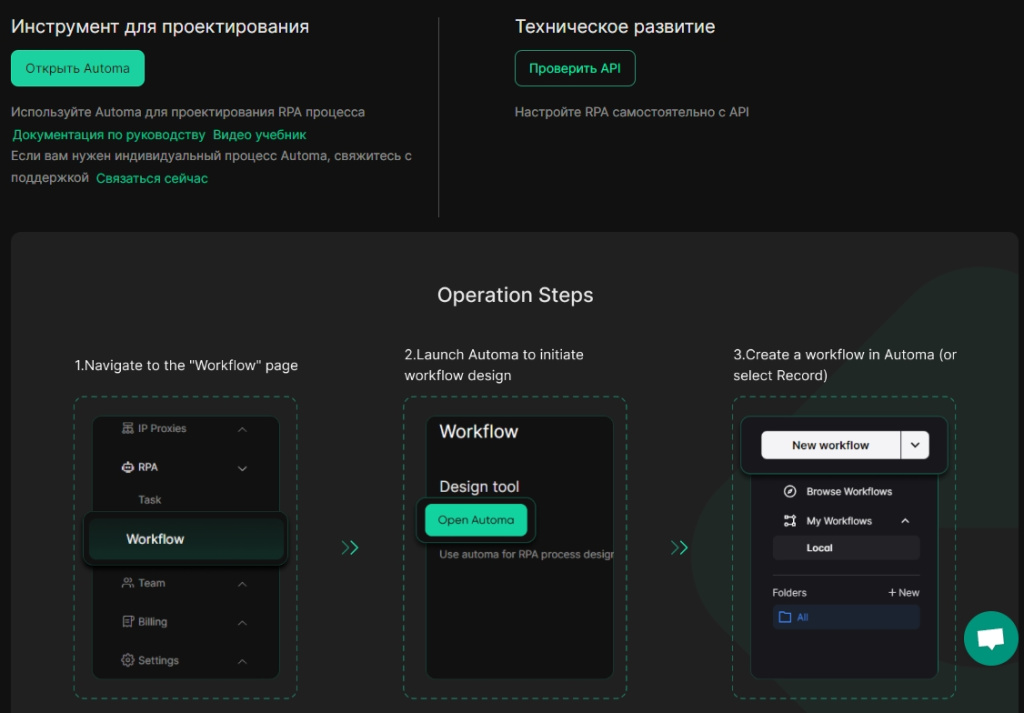Select the Workflow menu item

186,539
